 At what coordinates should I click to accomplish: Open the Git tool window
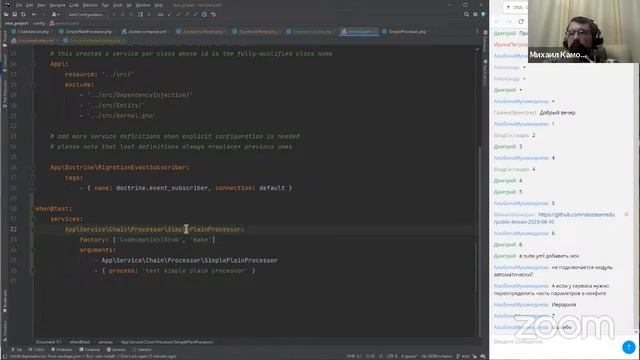[x=17, y=350]
